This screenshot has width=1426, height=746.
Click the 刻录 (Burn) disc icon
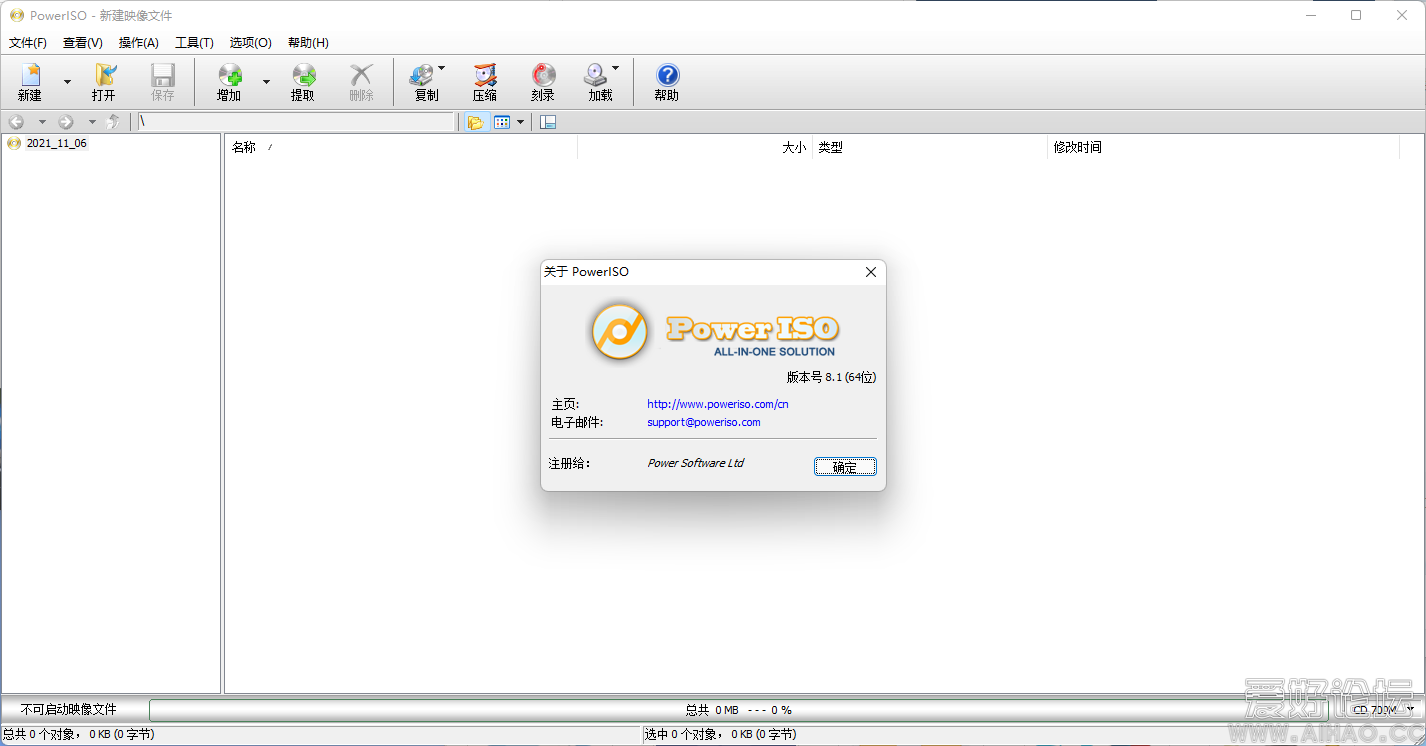coord(543,76)
